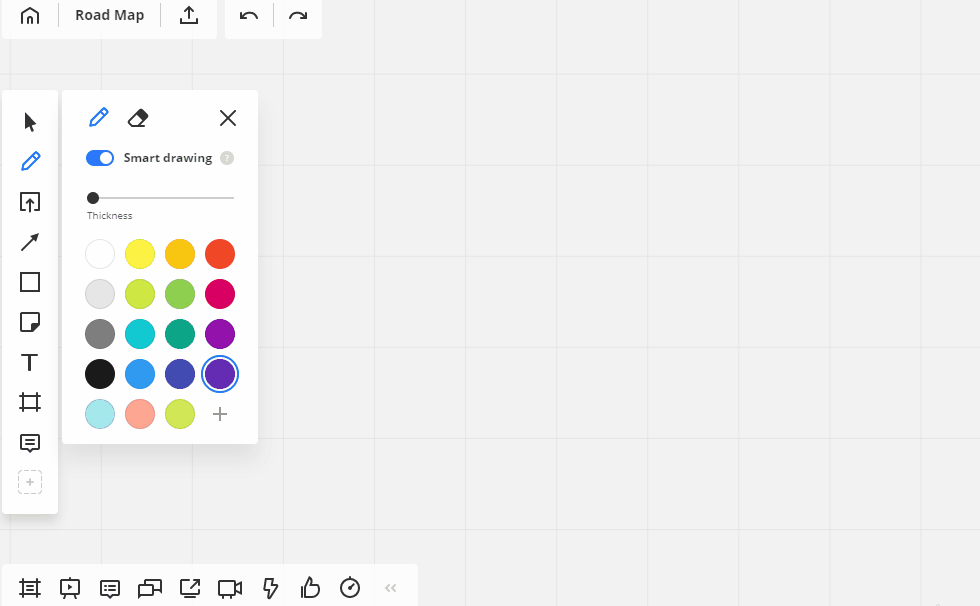This screenshot has height=606, width=980.
Task: Select the sticky note tool
Action: coord(29,322)
